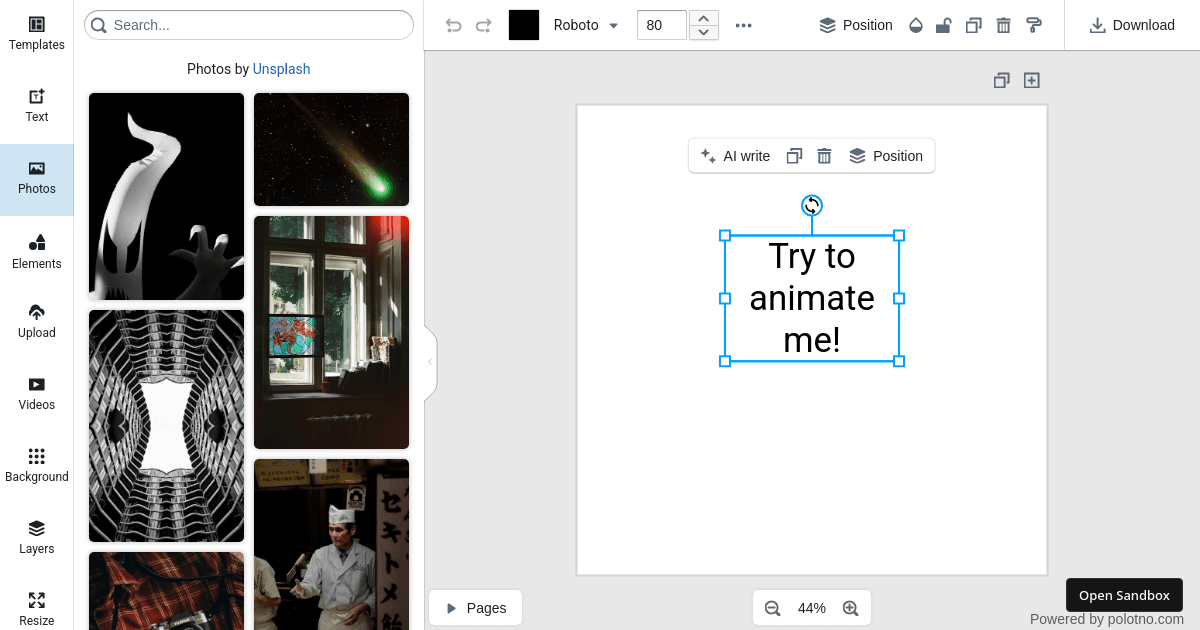The width and height of the screenshot is (1200, 630).
Task: Click the Undo arrow icon
Action: tap(454, 25)
